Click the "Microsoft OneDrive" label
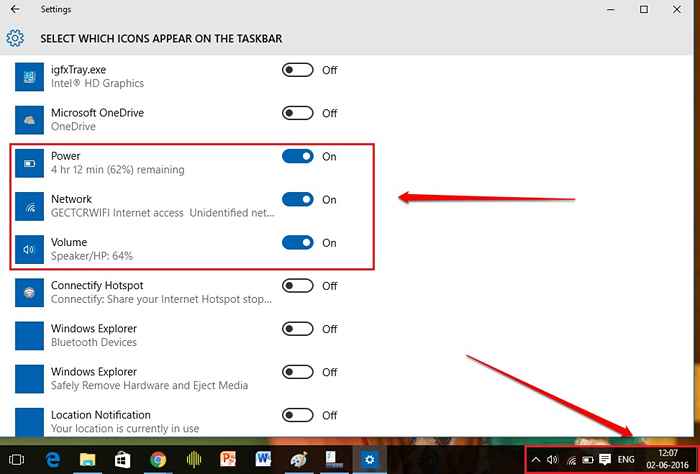Viewport: 700px width, 474px height. click(x=97, y=112)
